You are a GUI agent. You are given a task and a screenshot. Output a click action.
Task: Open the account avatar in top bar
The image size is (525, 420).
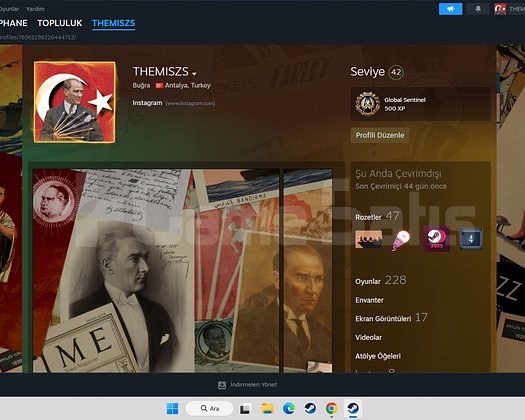click(x=500, y=9)
